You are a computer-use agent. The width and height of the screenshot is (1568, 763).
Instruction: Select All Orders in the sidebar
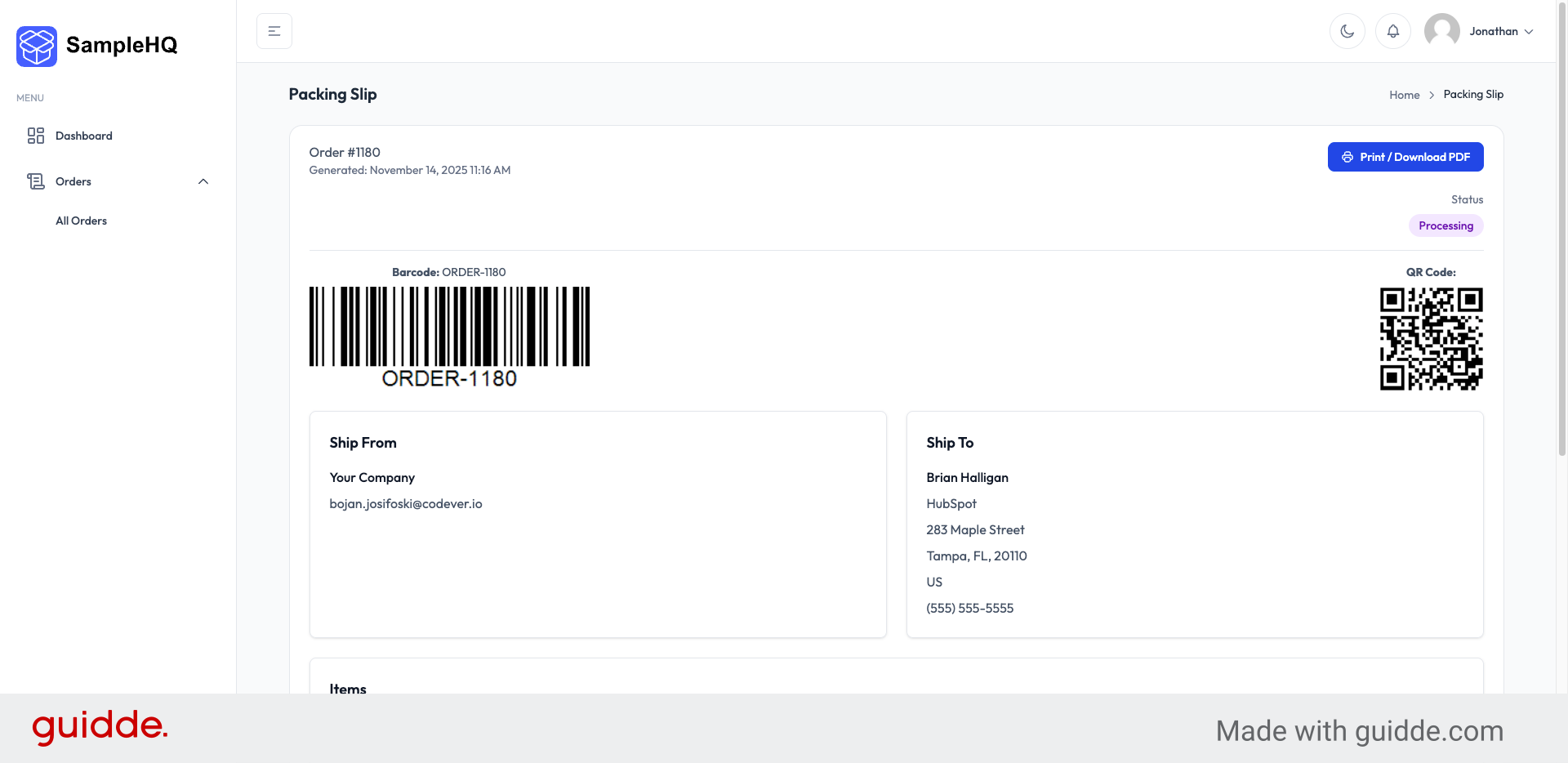pyautogui.click(x=81, y=221)
